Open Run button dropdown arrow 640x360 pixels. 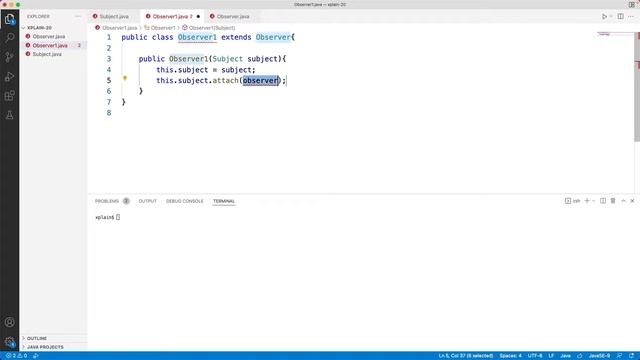click(611, 16)
